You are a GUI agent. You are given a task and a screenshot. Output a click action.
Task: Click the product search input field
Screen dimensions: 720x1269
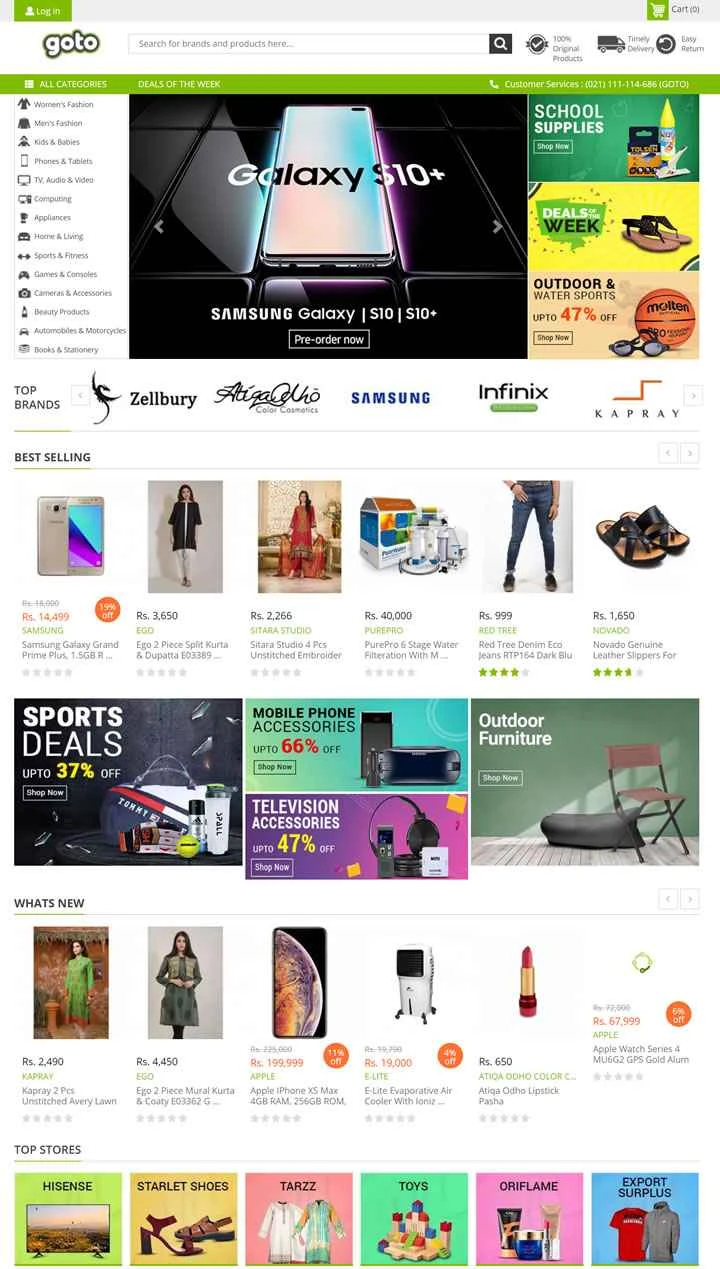[x=309, y=43]
